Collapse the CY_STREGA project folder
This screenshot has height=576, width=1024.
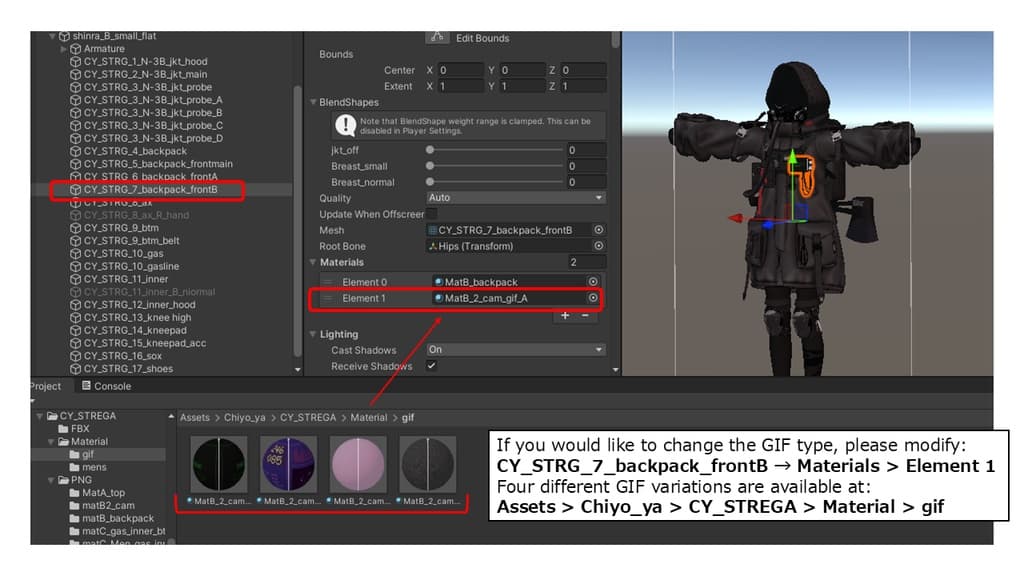point(40,416)
